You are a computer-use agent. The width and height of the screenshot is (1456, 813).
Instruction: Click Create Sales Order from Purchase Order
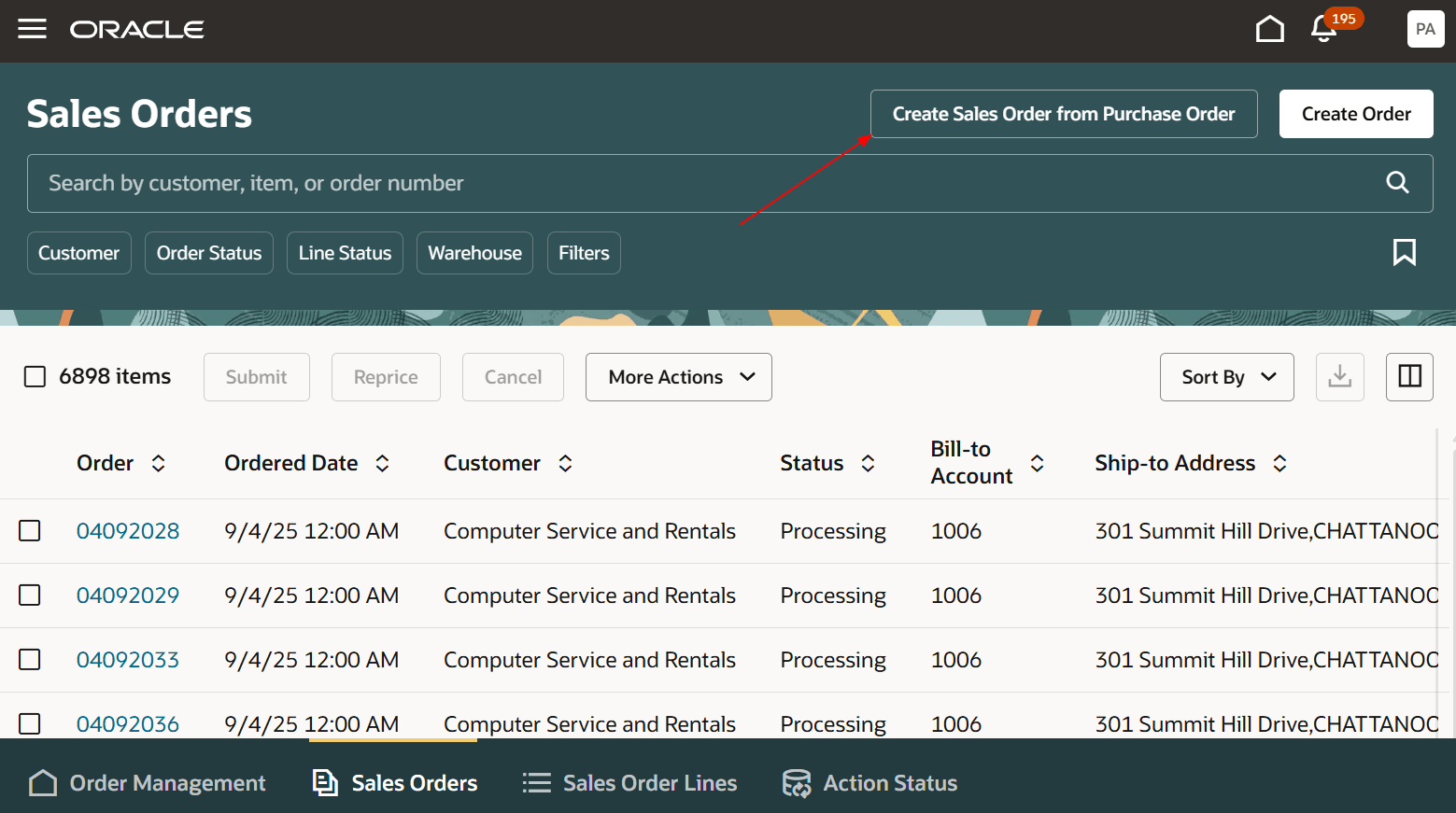(1063, 113)
